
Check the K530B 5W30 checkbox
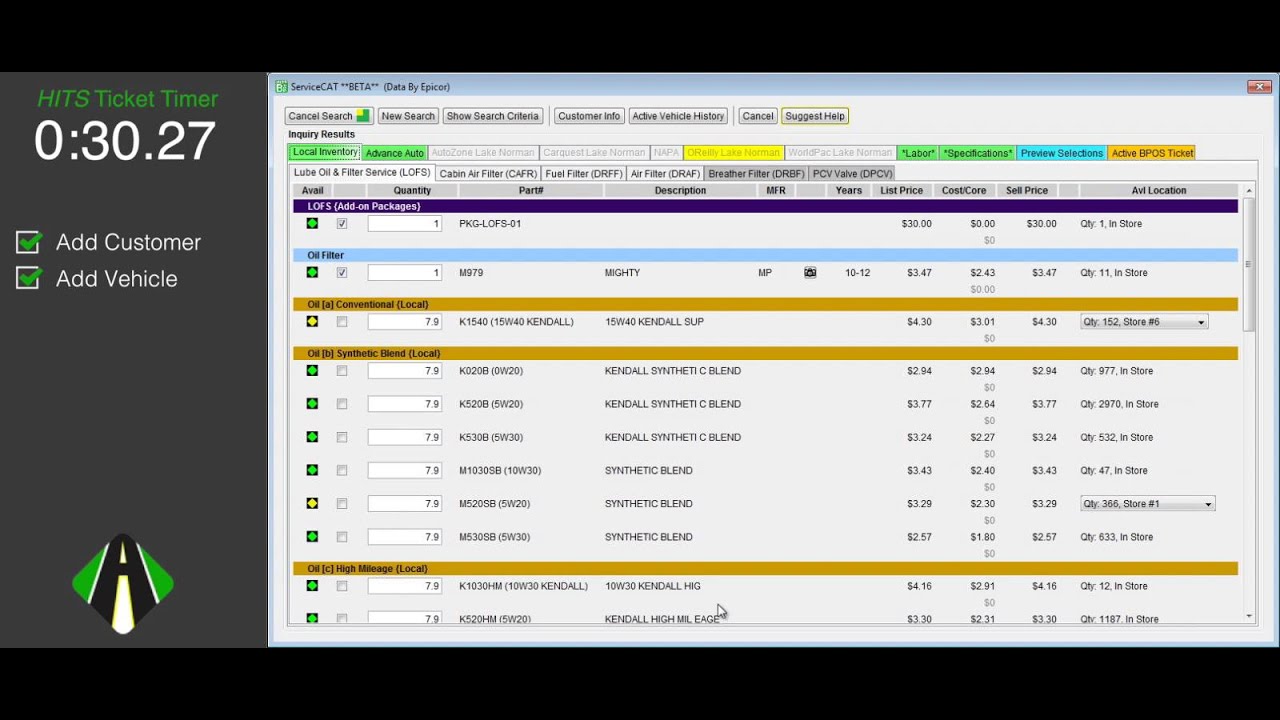coord(342,437)
